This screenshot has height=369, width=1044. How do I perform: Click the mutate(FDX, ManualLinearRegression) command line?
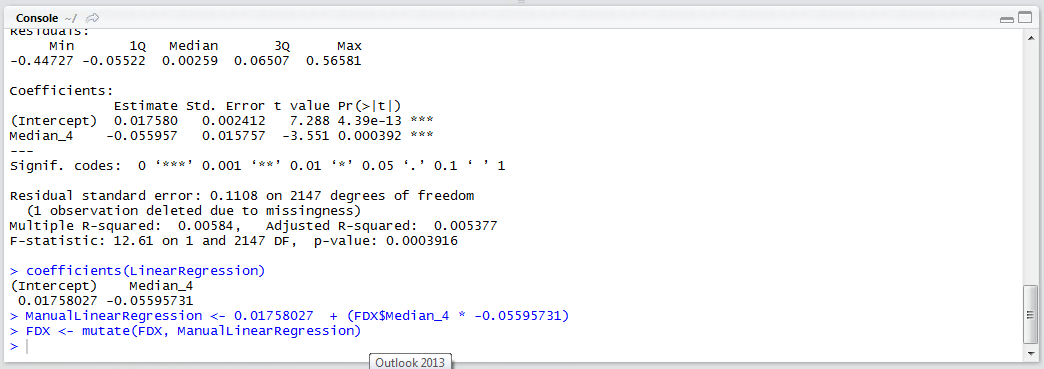(x=189, y=330)
